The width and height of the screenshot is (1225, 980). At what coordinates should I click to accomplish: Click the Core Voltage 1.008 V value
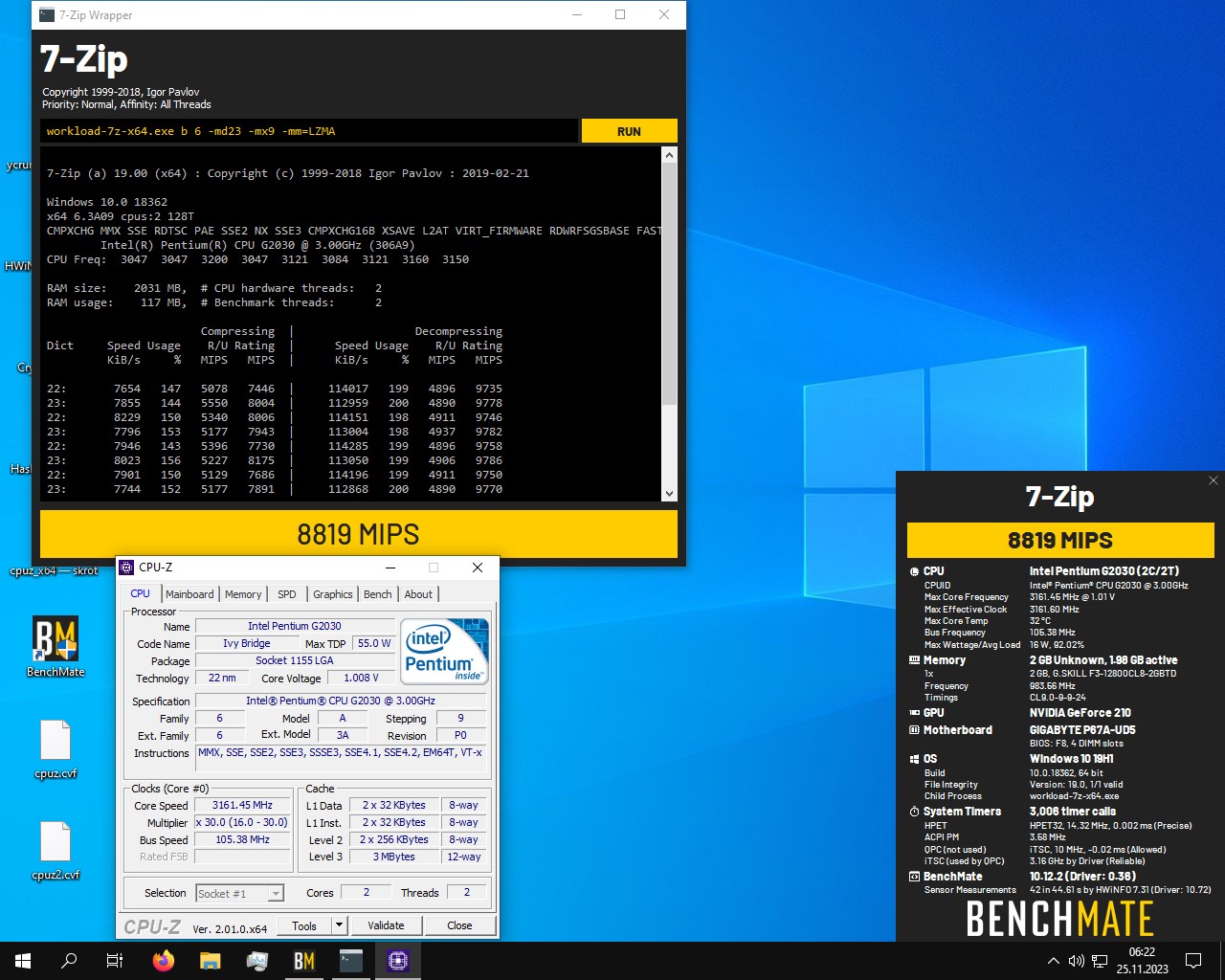pos(361,678)
